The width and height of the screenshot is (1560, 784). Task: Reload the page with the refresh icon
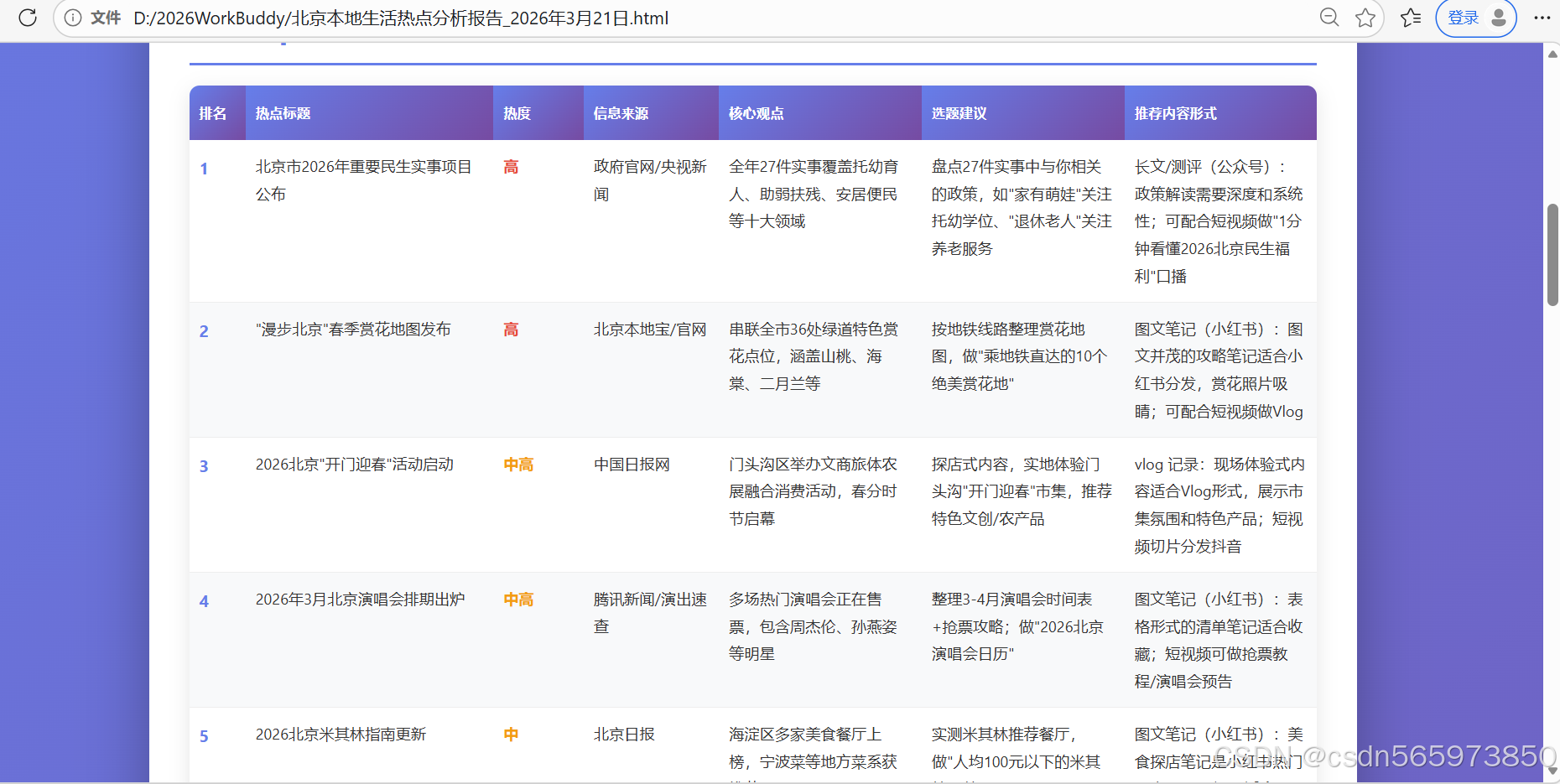[x=28, y=18]
